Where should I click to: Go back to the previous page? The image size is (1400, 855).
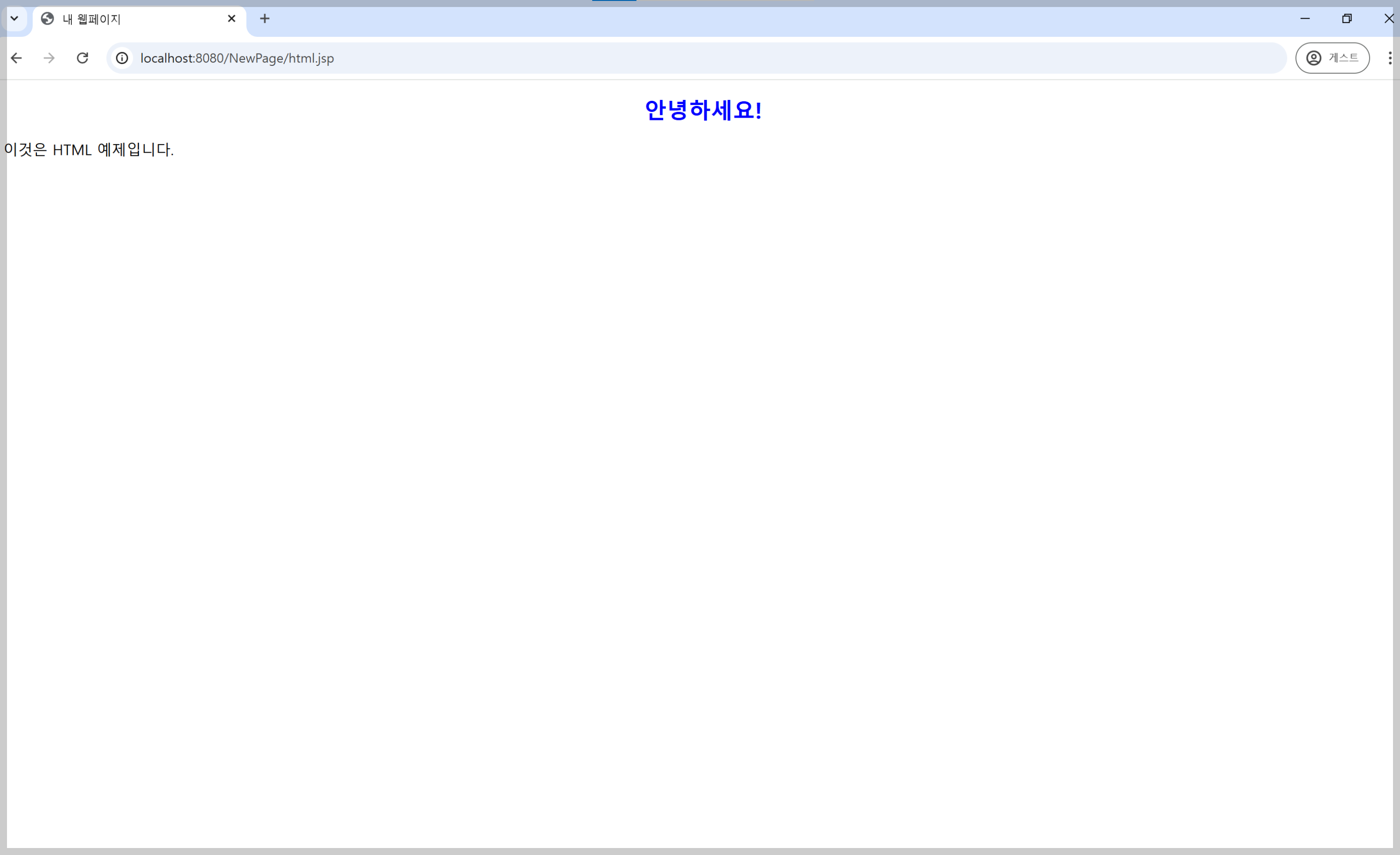tap(16, 58)
